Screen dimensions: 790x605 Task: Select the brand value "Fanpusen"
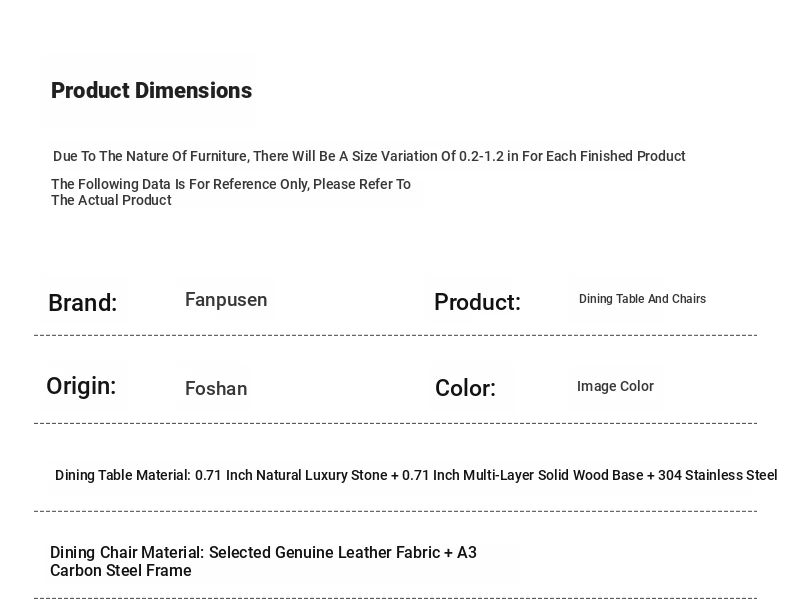226,300
